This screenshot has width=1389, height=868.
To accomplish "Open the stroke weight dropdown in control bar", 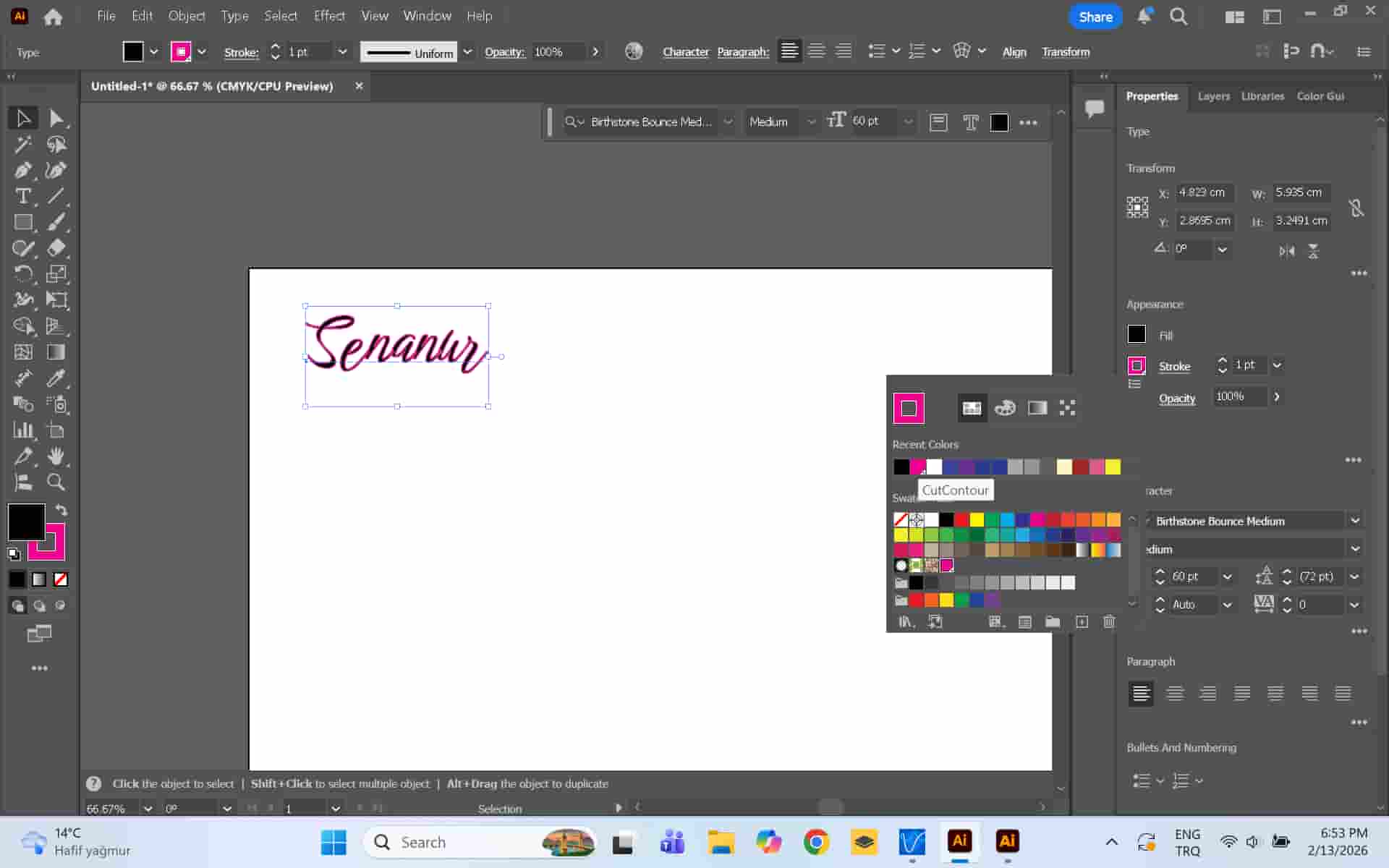I will click(342, 52).
